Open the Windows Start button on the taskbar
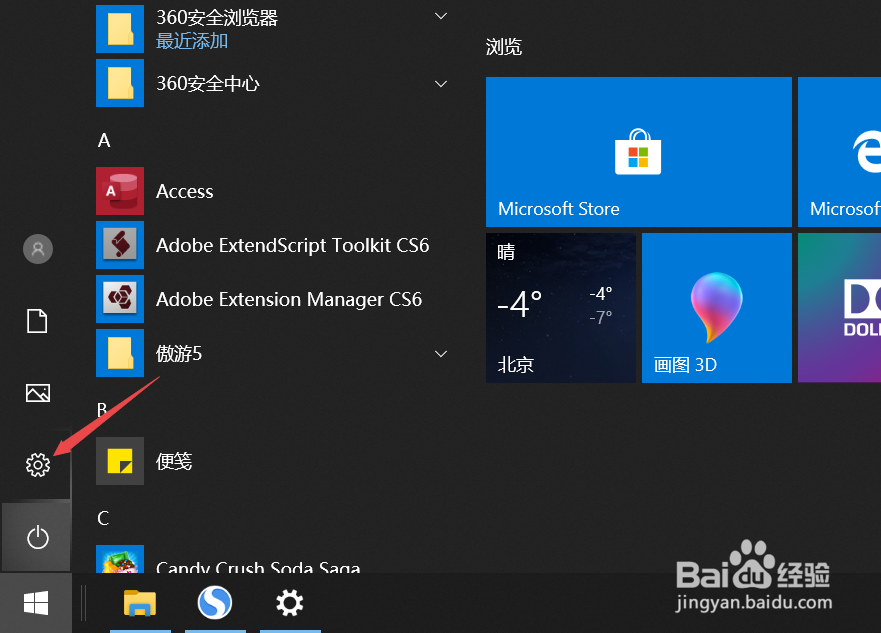Screen dimensions: 881x633 click(36, 603)
